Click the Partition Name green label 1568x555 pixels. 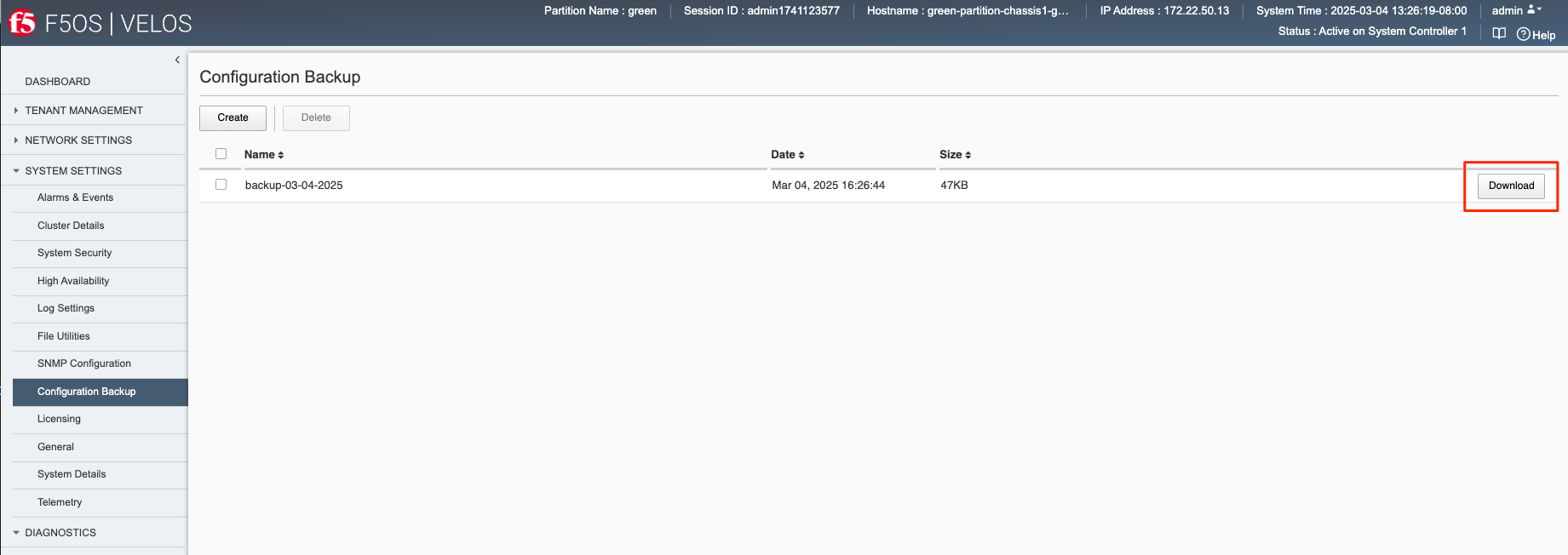(600, 11)
